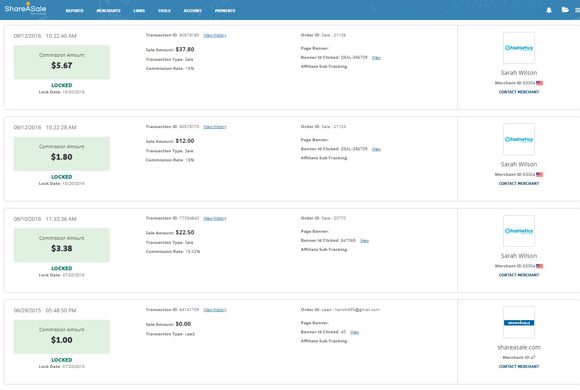
Task: Open the Tools menu
Action: (x=164, y=11)
